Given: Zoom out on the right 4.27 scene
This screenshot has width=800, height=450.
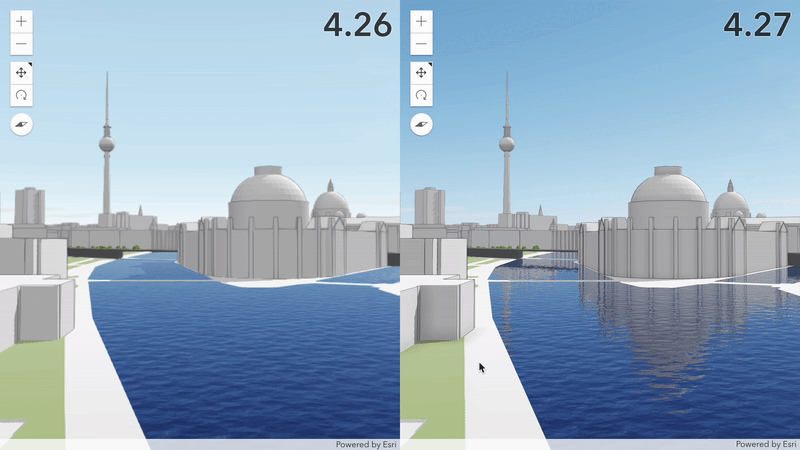Looking at the screenshot, I should click(422, 44).
